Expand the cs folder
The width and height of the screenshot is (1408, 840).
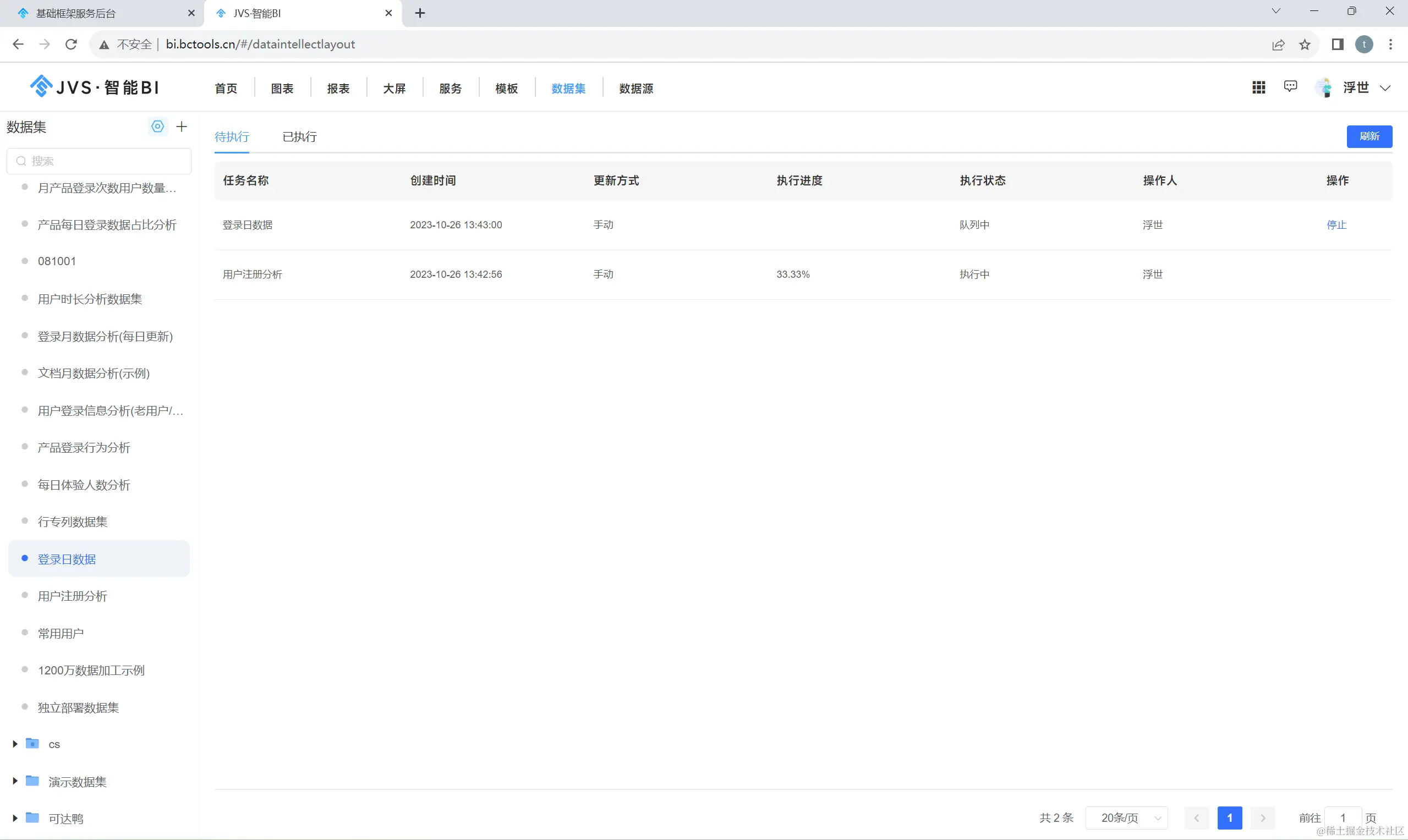15,744
